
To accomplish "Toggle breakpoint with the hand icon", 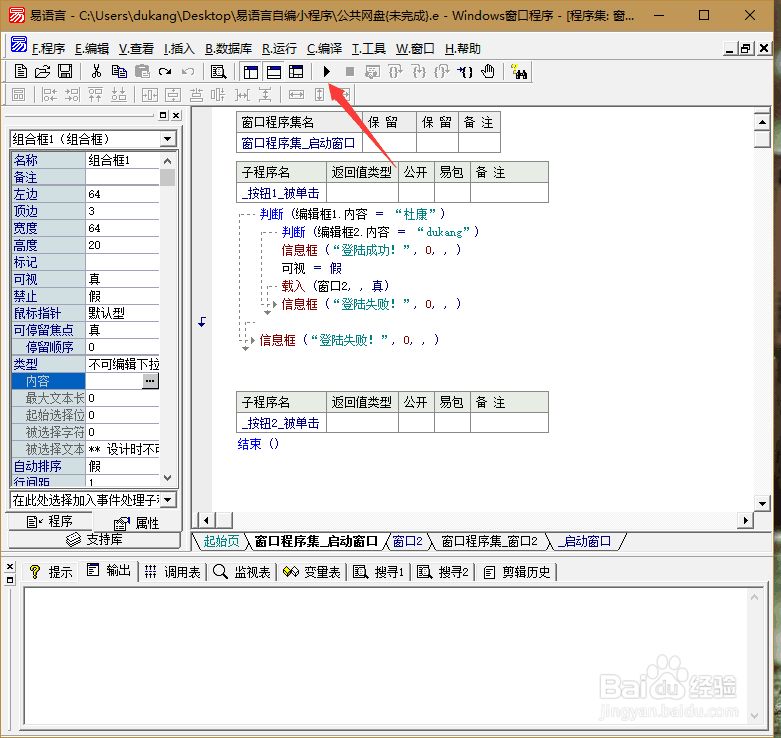I will [488, 72].
